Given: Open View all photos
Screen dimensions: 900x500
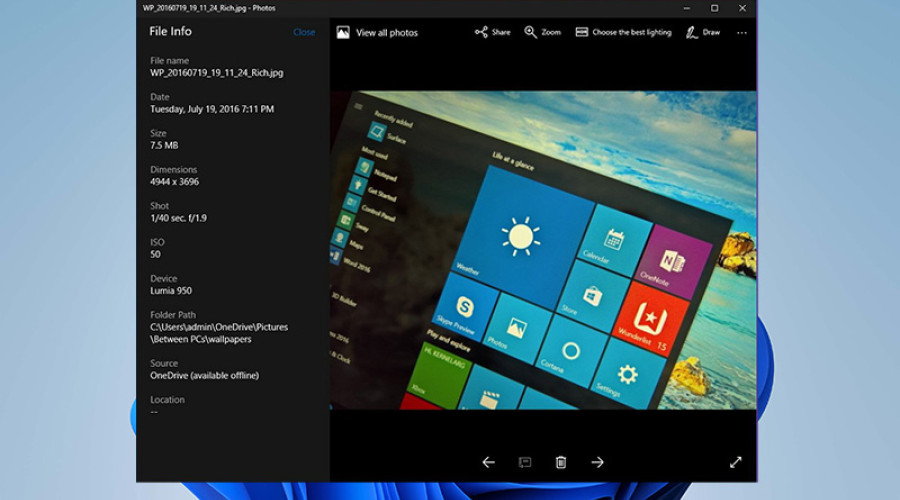Looking at the screenshot, I should (x=377, y=33).
